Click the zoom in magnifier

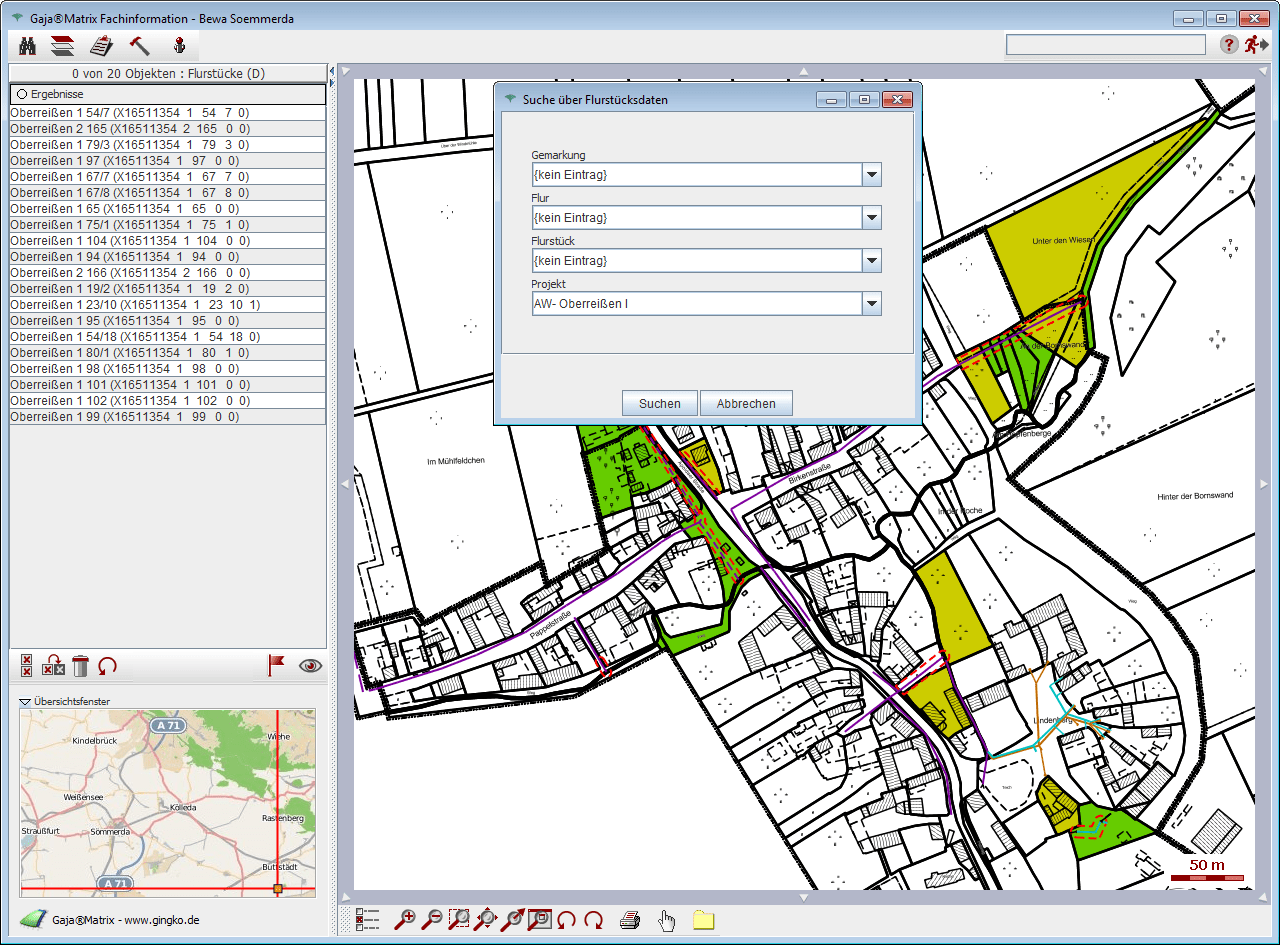pyautogui.click(x=405, y=920)
